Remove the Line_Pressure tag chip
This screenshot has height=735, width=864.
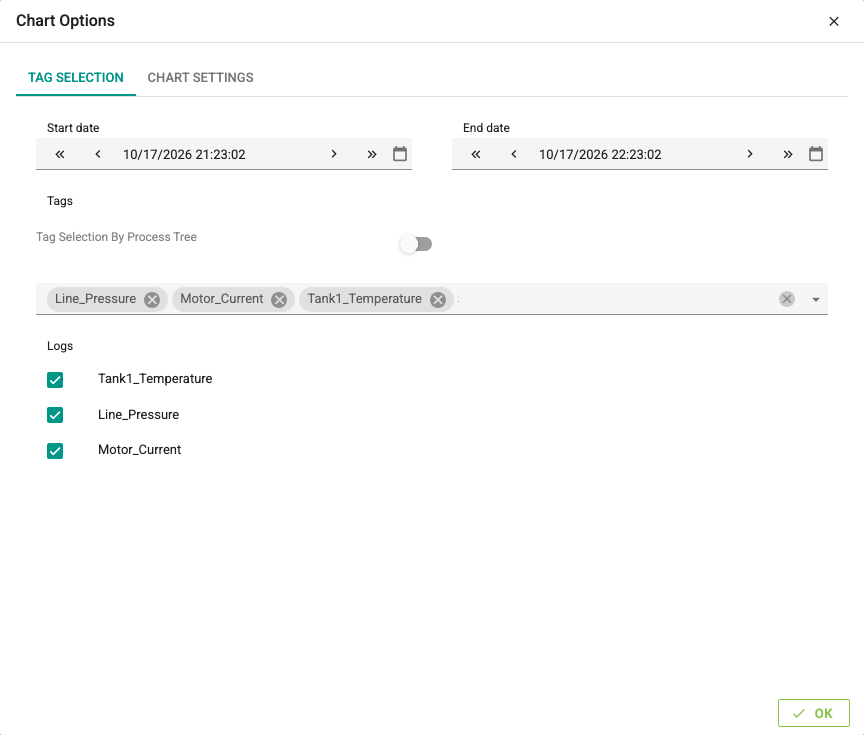tap(152, 300)
